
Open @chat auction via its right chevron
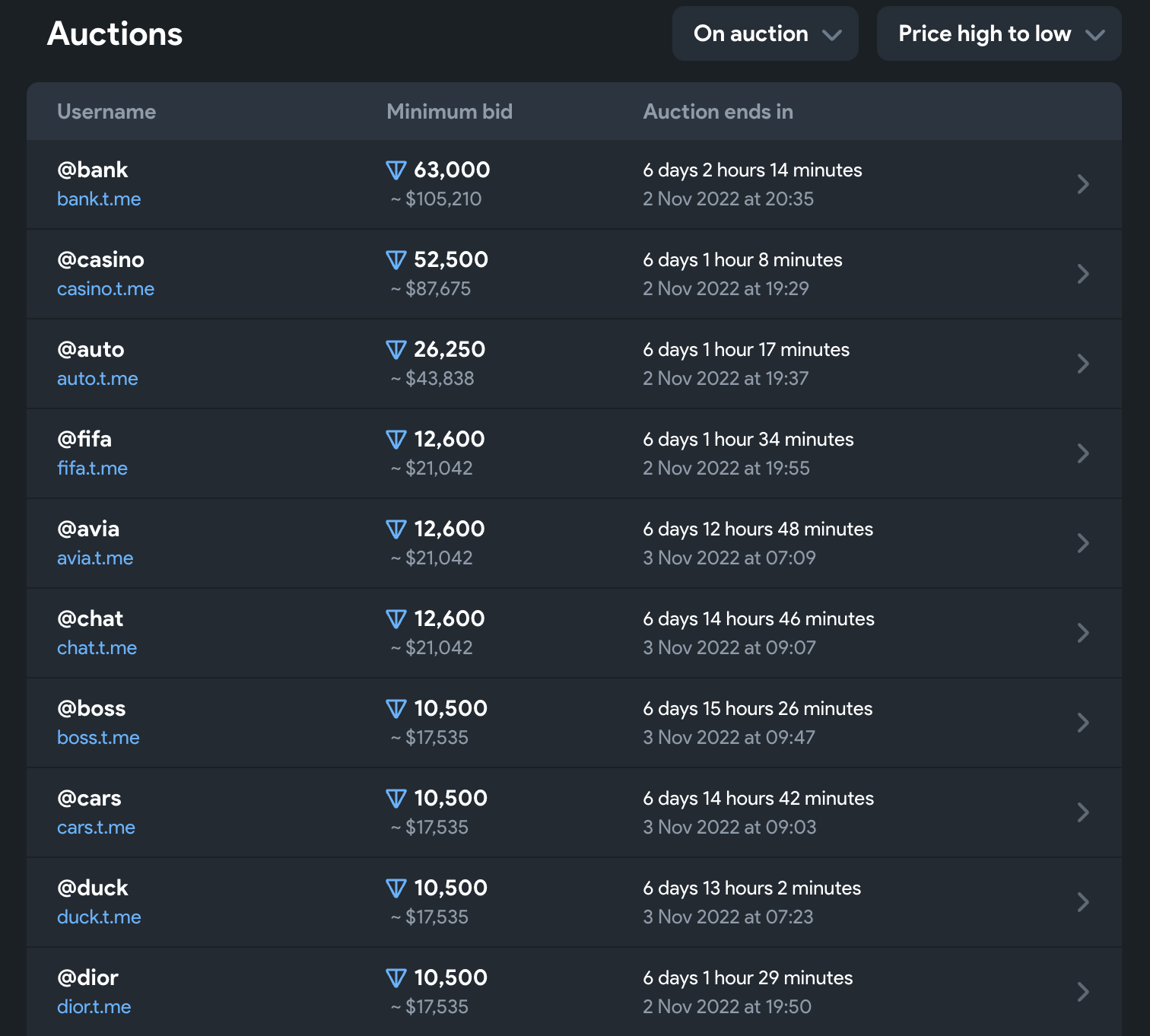click(x=1083, y=633)
